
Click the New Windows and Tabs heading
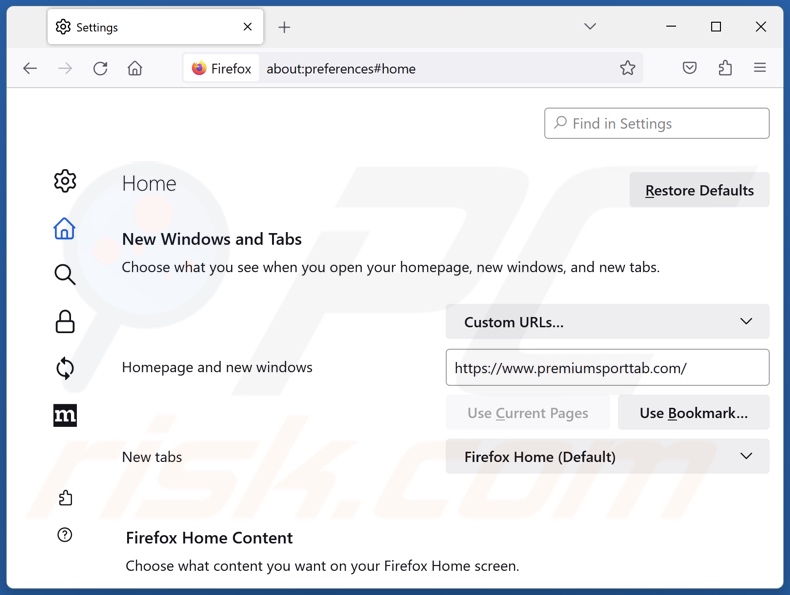click(212, 239)
